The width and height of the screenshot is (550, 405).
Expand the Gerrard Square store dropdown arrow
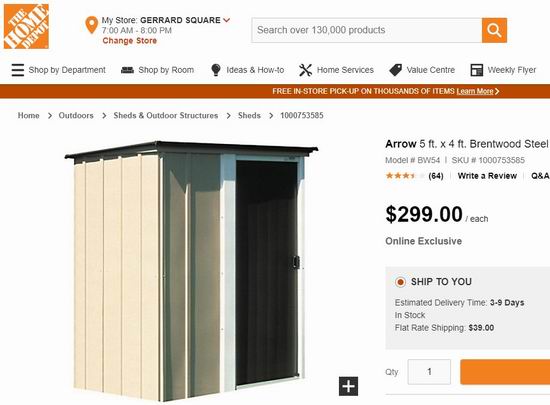(227, 20)
